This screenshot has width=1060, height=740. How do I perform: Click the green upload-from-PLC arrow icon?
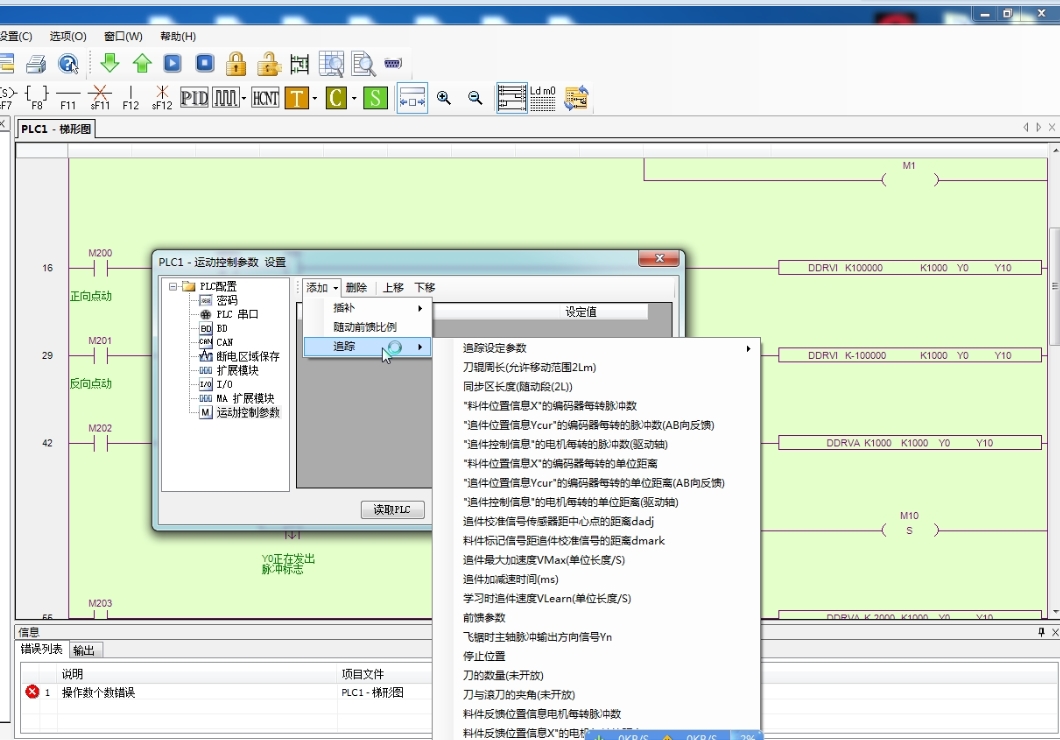click(x=142, y=63)
